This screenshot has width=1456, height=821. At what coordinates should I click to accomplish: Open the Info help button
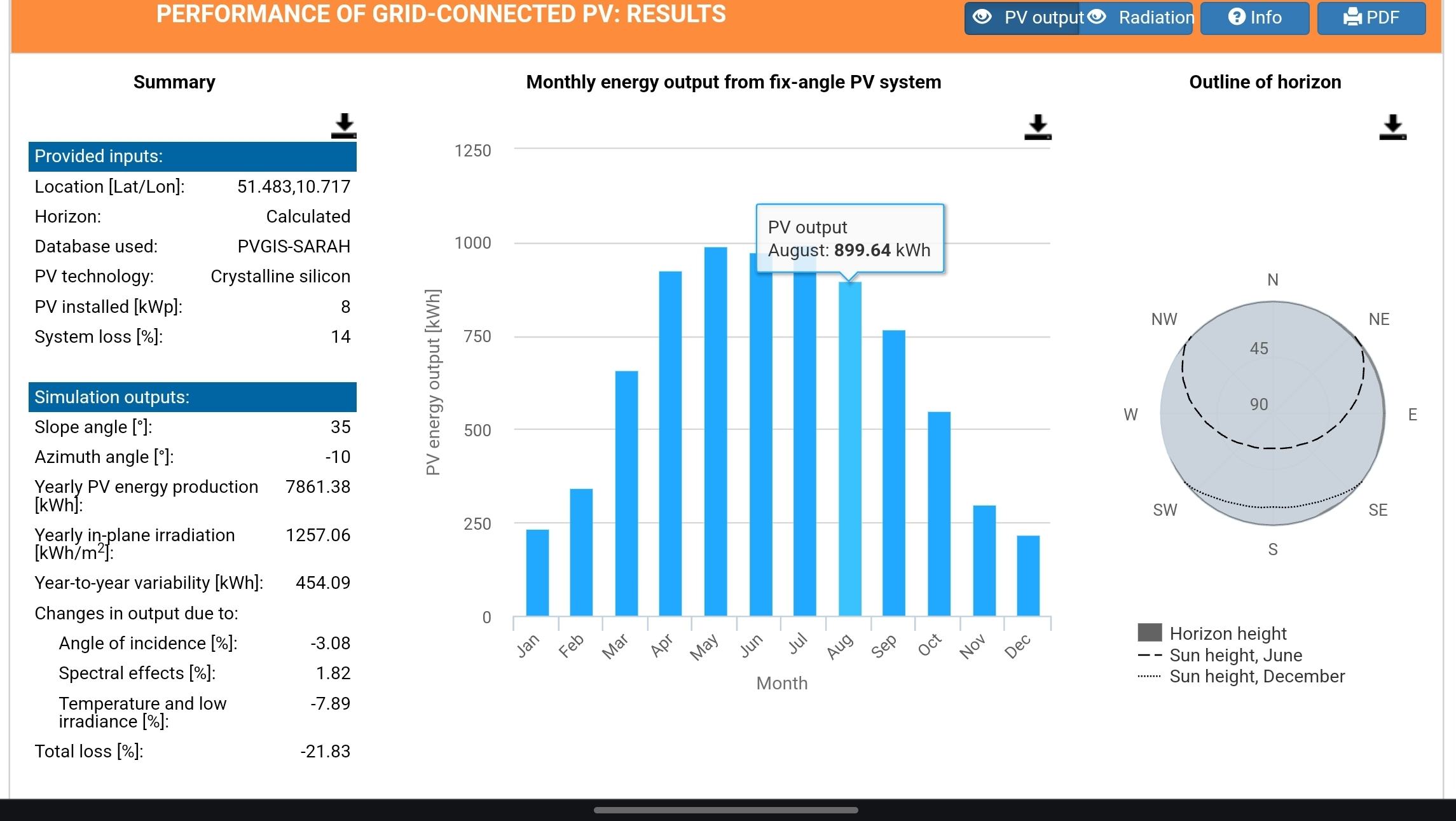(1254, 18)
